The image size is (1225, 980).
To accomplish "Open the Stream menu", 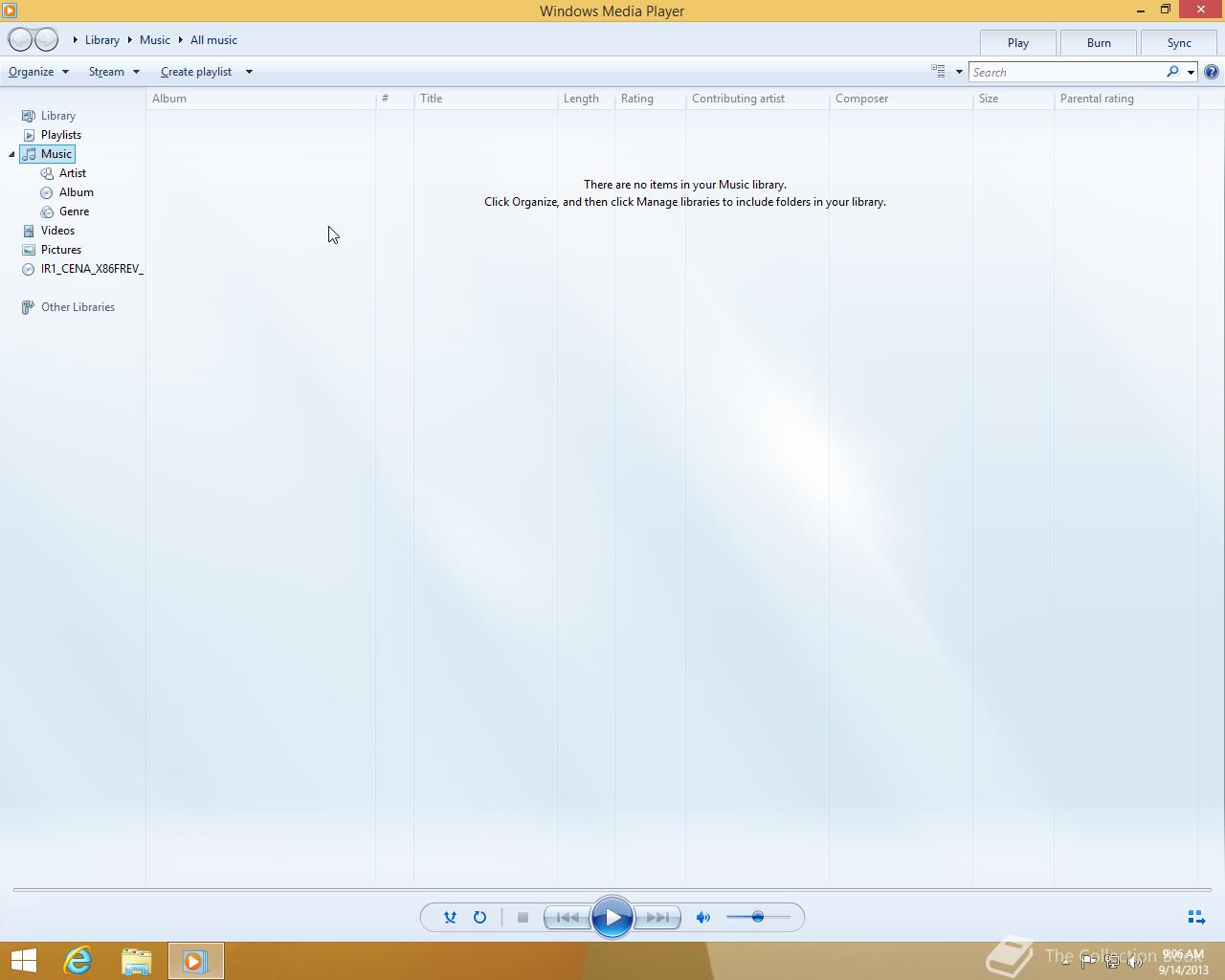I will tap(114, 72).
